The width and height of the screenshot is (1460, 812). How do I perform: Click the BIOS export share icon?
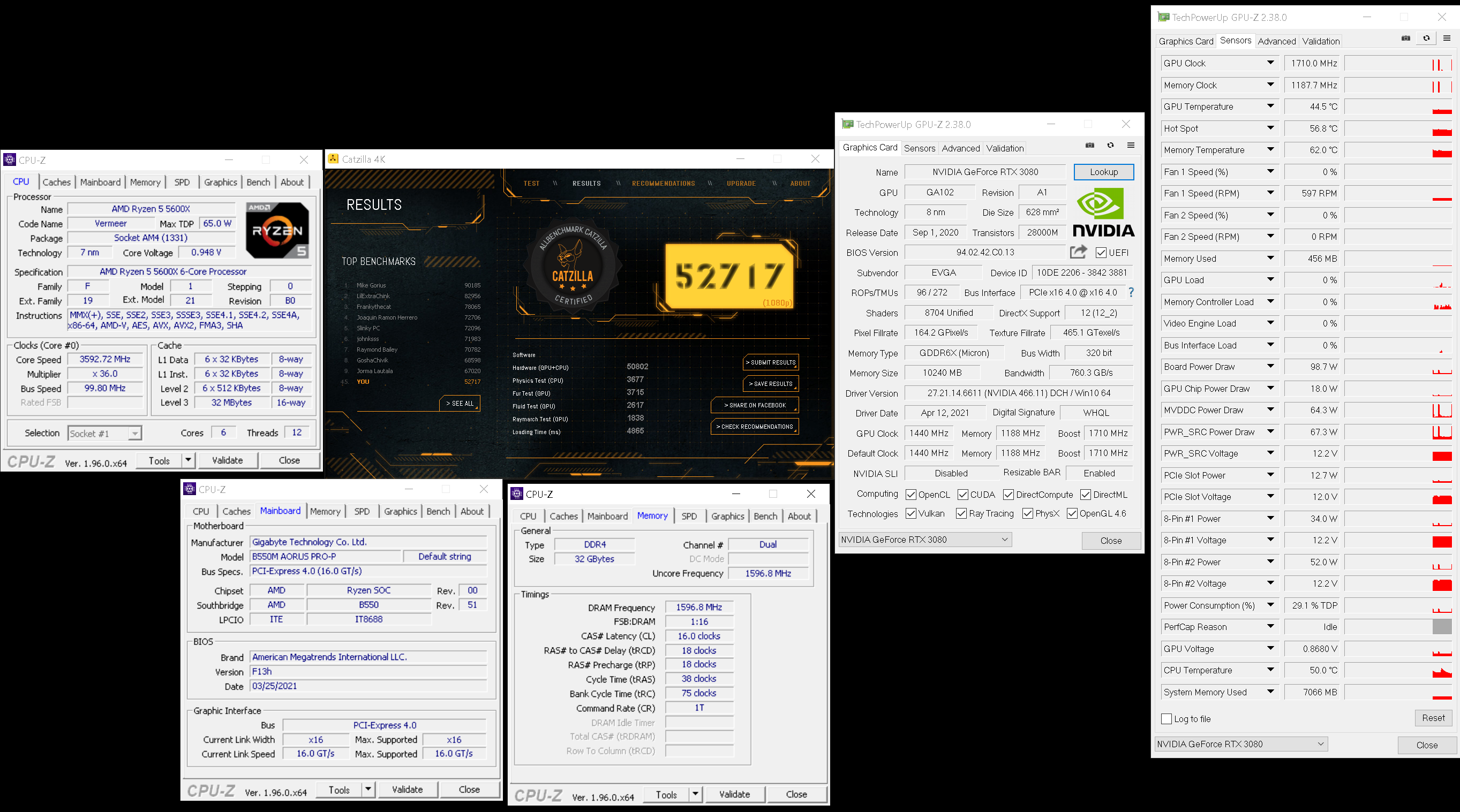tap(1078, 252)
